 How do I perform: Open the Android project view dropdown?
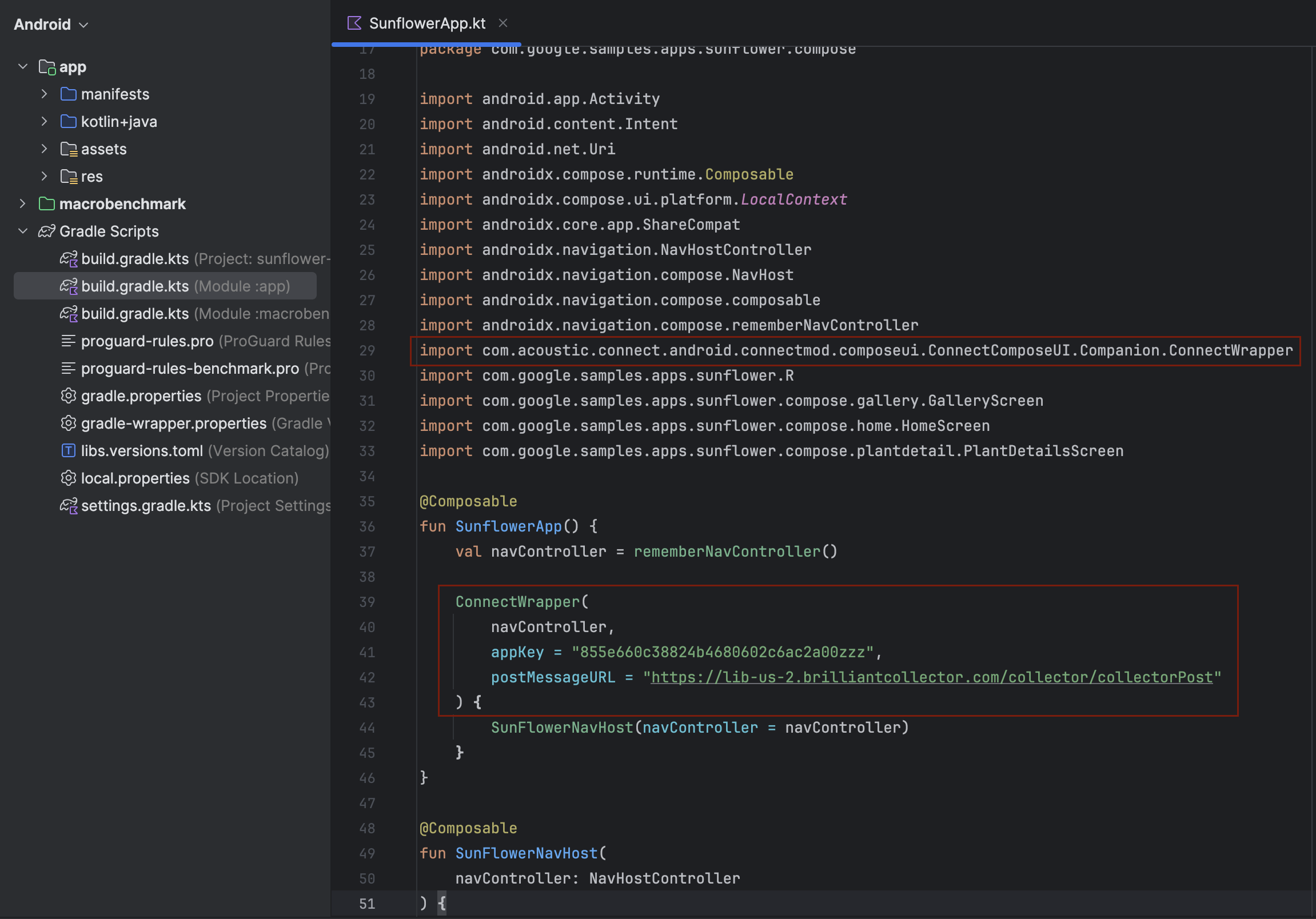pyautogui.click(x=51, y=24)
